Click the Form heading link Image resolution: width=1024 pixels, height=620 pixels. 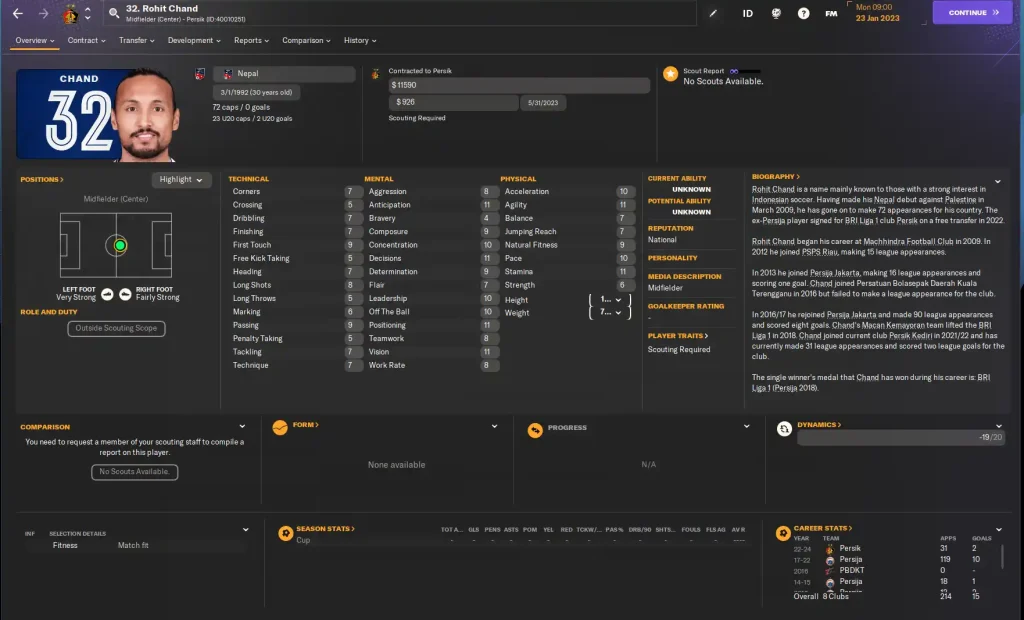pos(306,425)
